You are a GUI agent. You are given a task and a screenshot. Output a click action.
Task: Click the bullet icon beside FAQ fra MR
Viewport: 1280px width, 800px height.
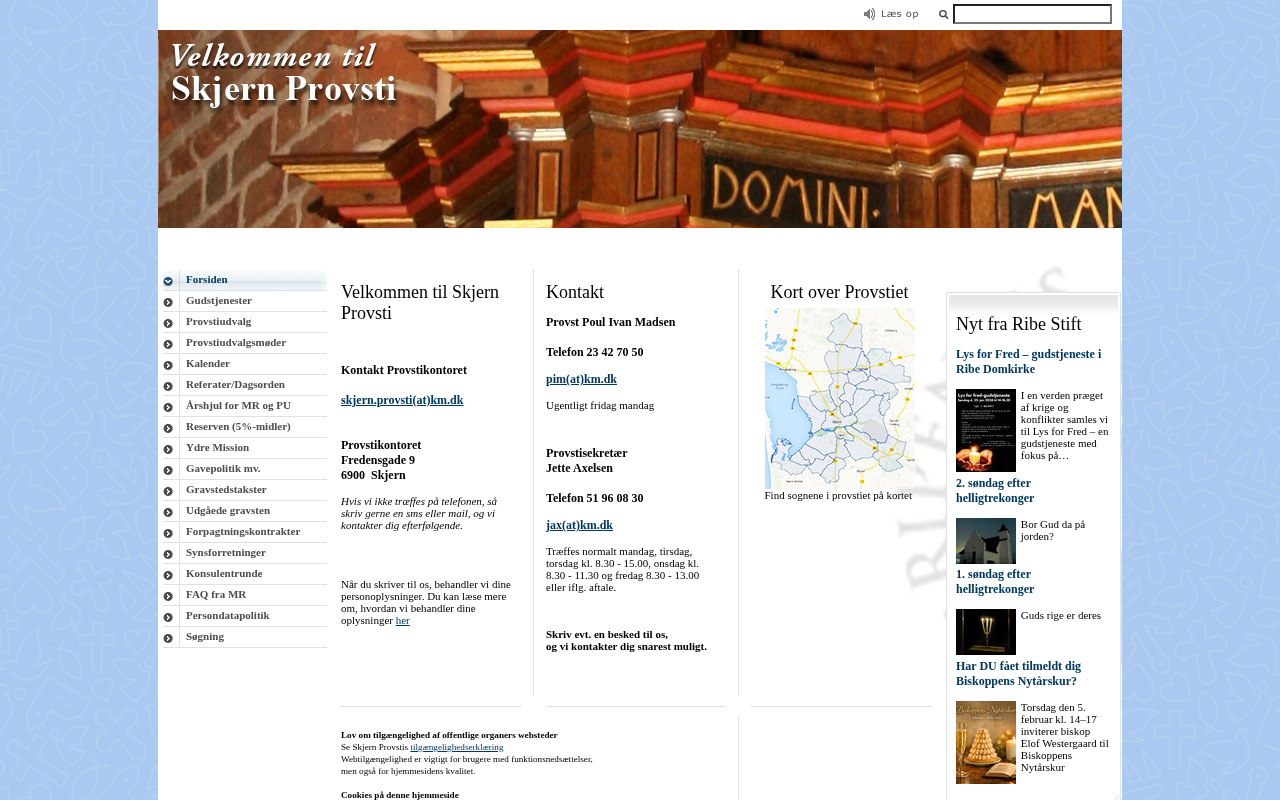168,596
